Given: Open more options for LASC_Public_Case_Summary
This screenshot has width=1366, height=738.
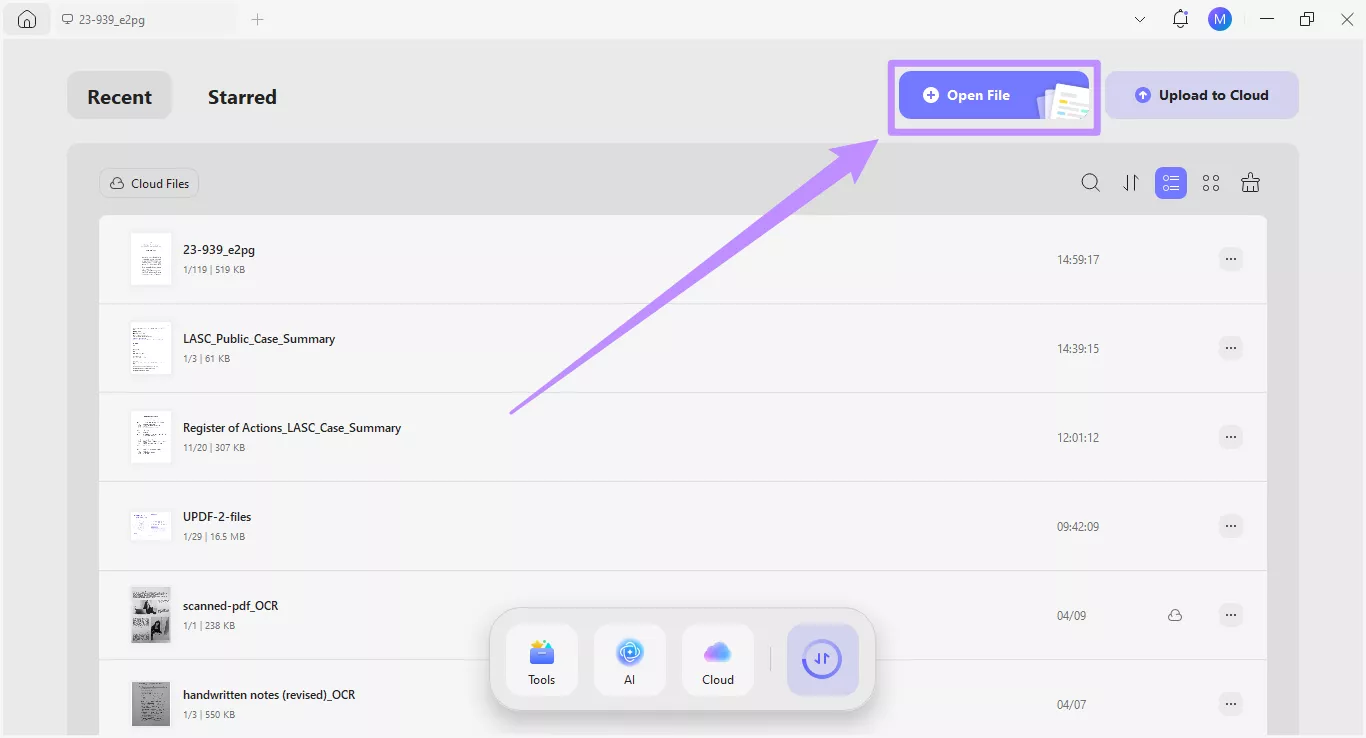Looking at the screenshot, I should click(1231, 348).
